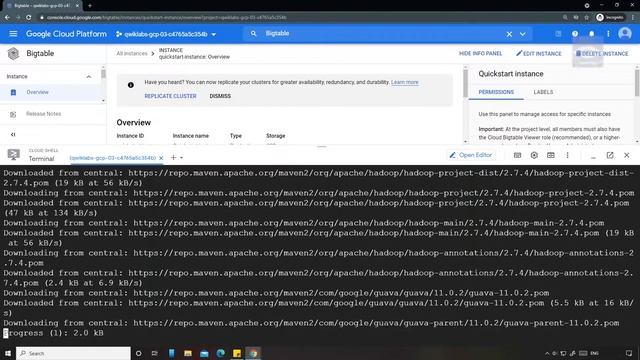Open Task View on the taskbar
The height and width of the screenshot is (360, 640).
click(155, 353)
